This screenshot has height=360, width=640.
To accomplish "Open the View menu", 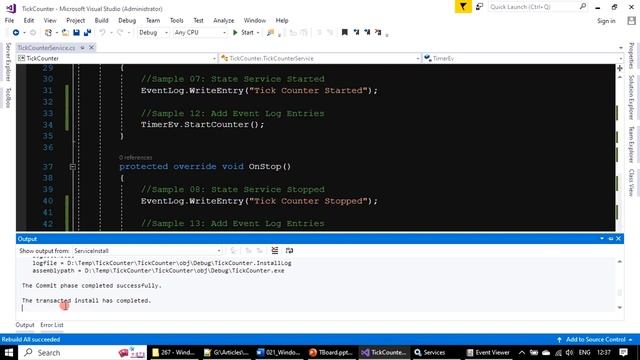I will (50, 20).
